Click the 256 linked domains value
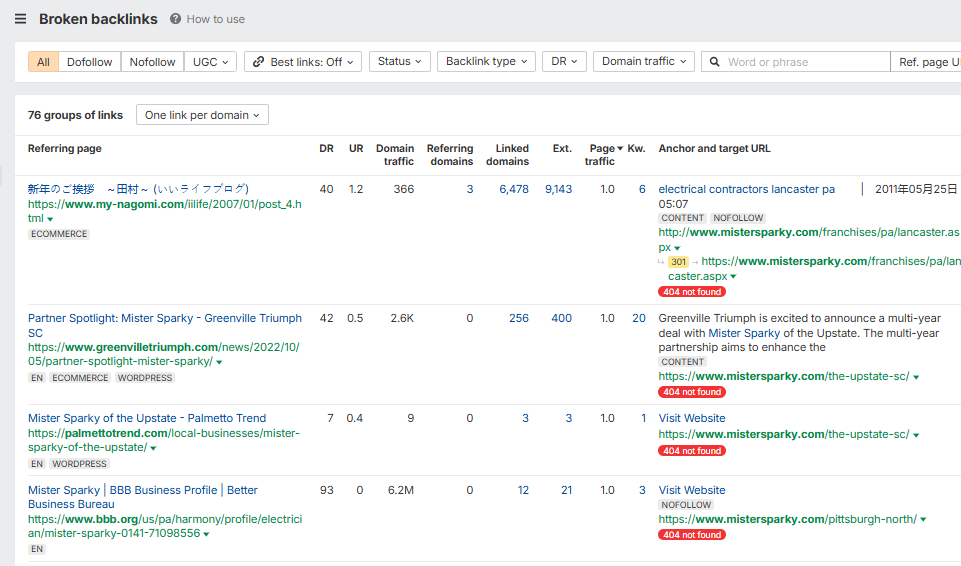 518,319
